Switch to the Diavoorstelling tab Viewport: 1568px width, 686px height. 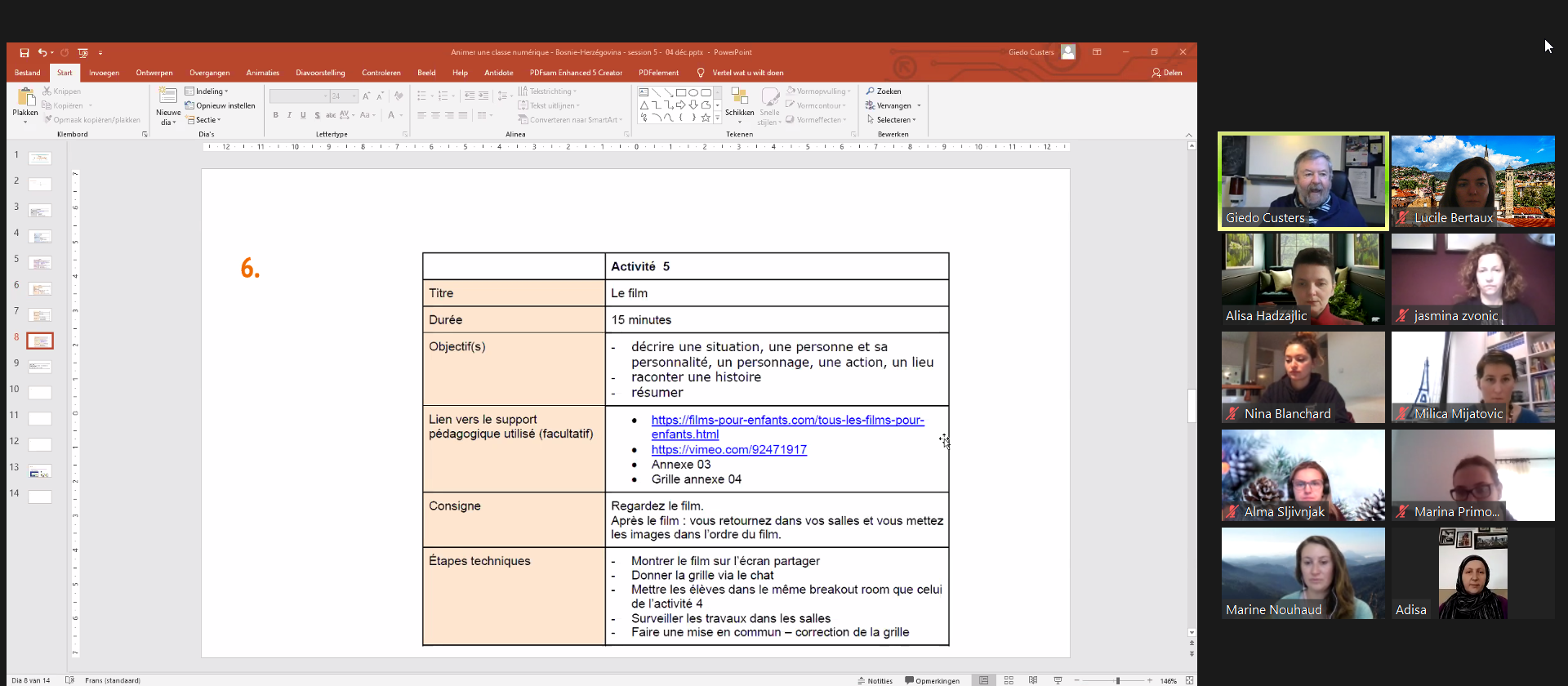320,73
